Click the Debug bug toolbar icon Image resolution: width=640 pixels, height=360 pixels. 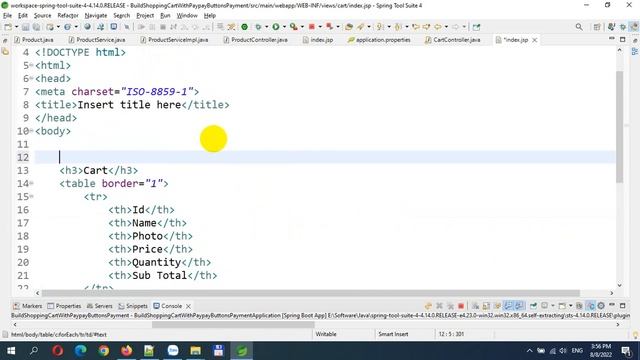tap(258, 27)
